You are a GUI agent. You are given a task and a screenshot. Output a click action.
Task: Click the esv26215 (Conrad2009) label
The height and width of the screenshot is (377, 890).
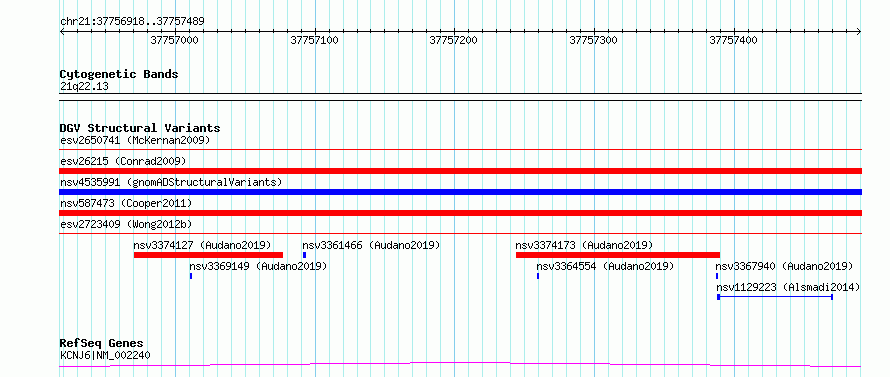point(123,161)
